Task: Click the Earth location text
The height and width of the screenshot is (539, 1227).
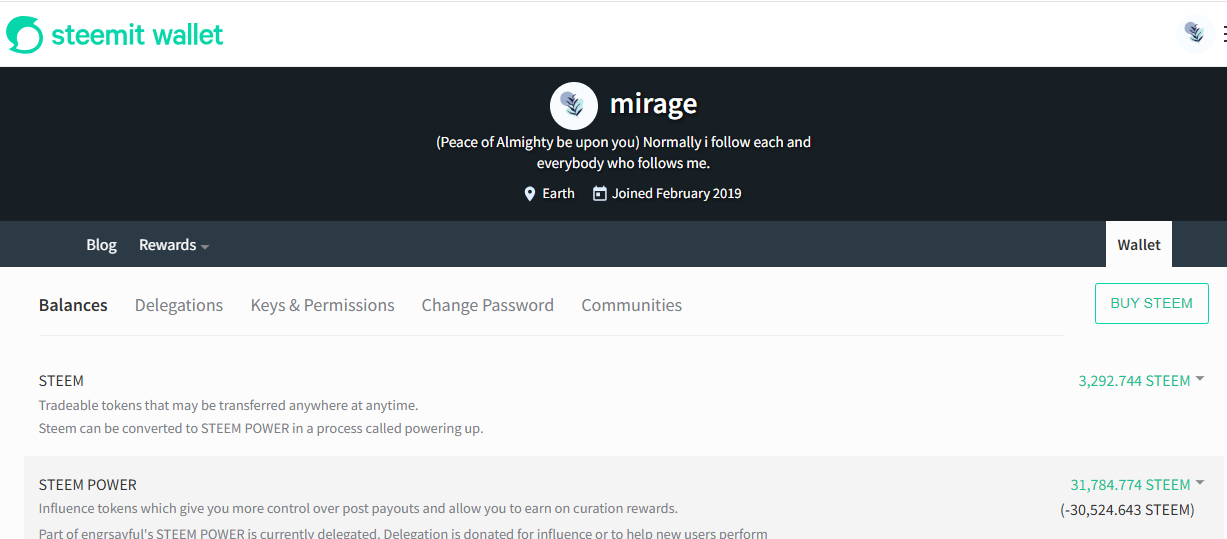Action: tap(558, 194)
